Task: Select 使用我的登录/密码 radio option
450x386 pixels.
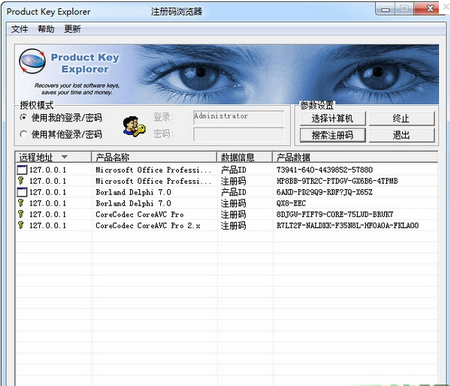Action: pos(61,118)
